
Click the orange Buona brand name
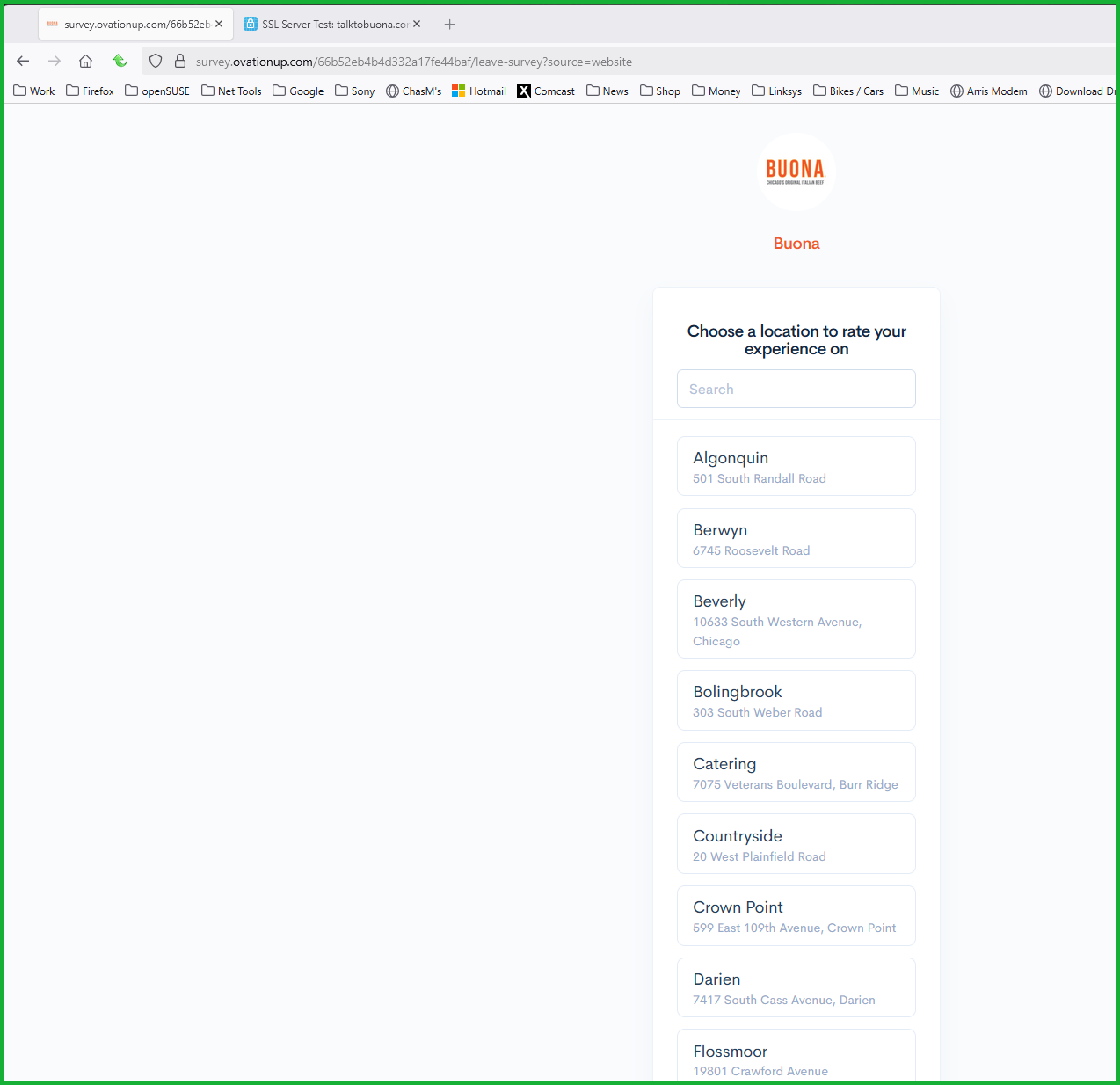[796, 244]
